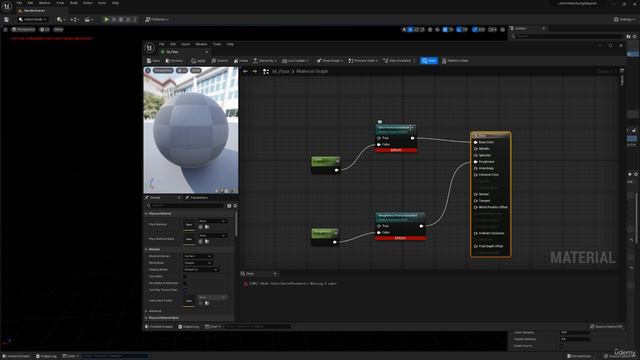Click the graph icon beside the M_Floor breadcrumb
The image size is (640, 360).
[266, 71]
